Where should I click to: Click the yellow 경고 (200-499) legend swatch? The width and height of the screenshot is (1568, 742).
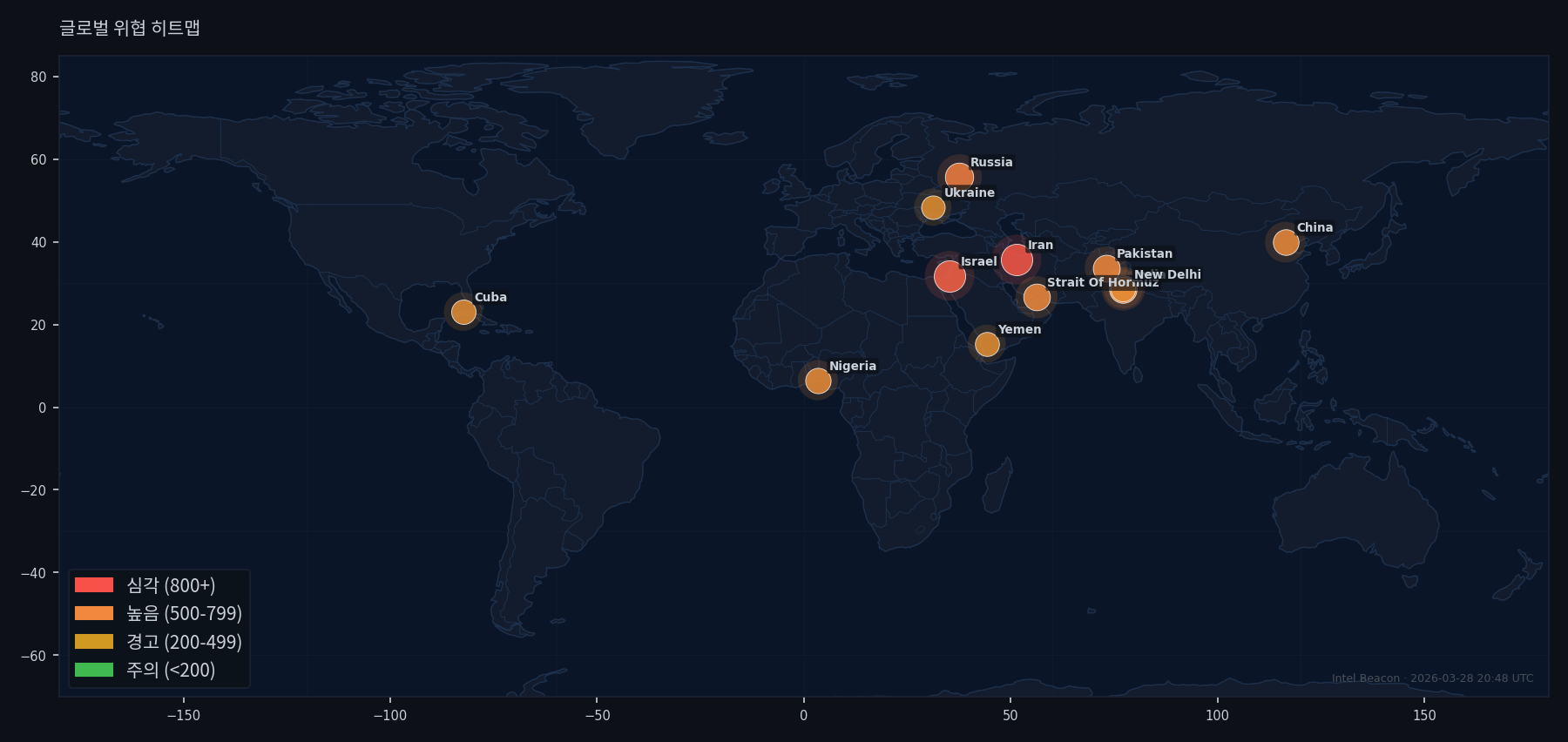pyautogui.click(x=94, y=642)
